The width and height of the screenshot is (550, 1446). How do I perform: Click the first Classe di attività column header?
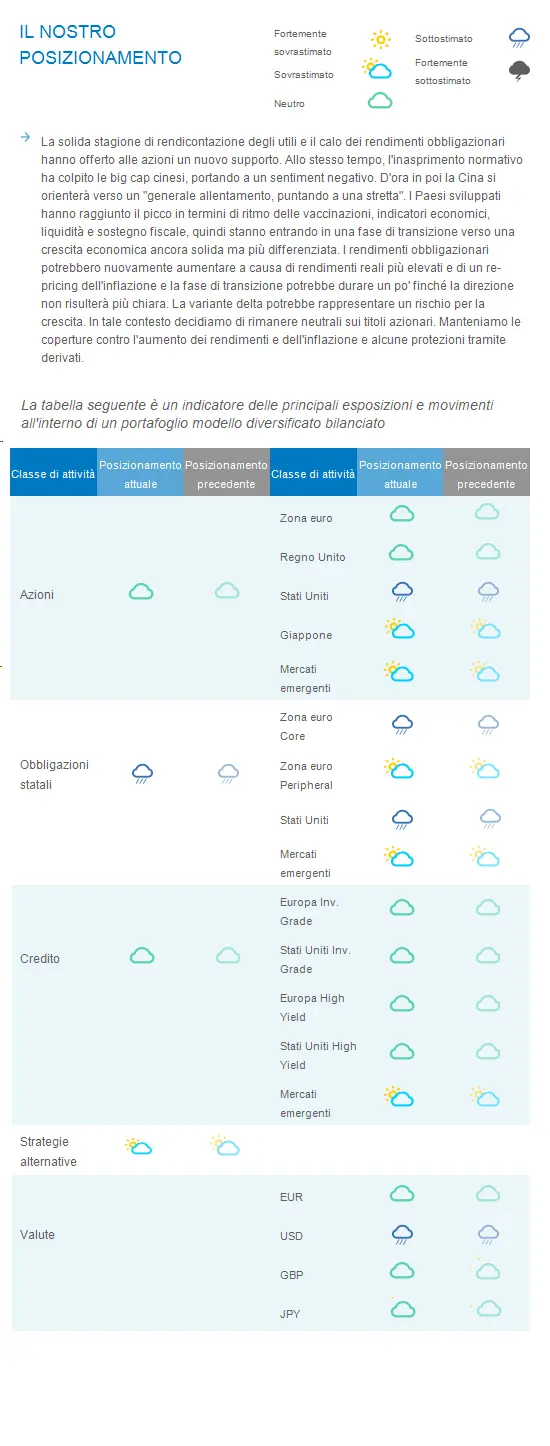[53, 473]
